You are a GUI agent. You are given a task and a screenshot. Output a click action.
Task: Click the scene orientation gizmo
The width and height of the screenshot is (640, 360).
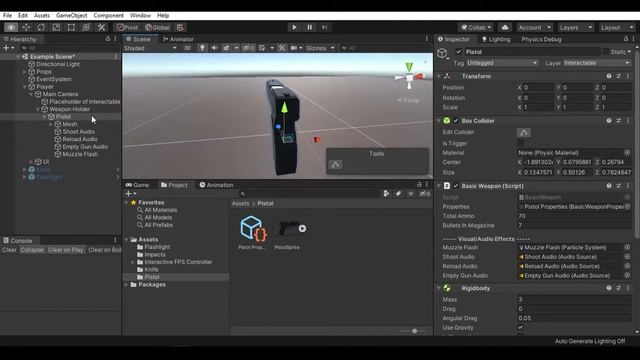pos(410,76)
